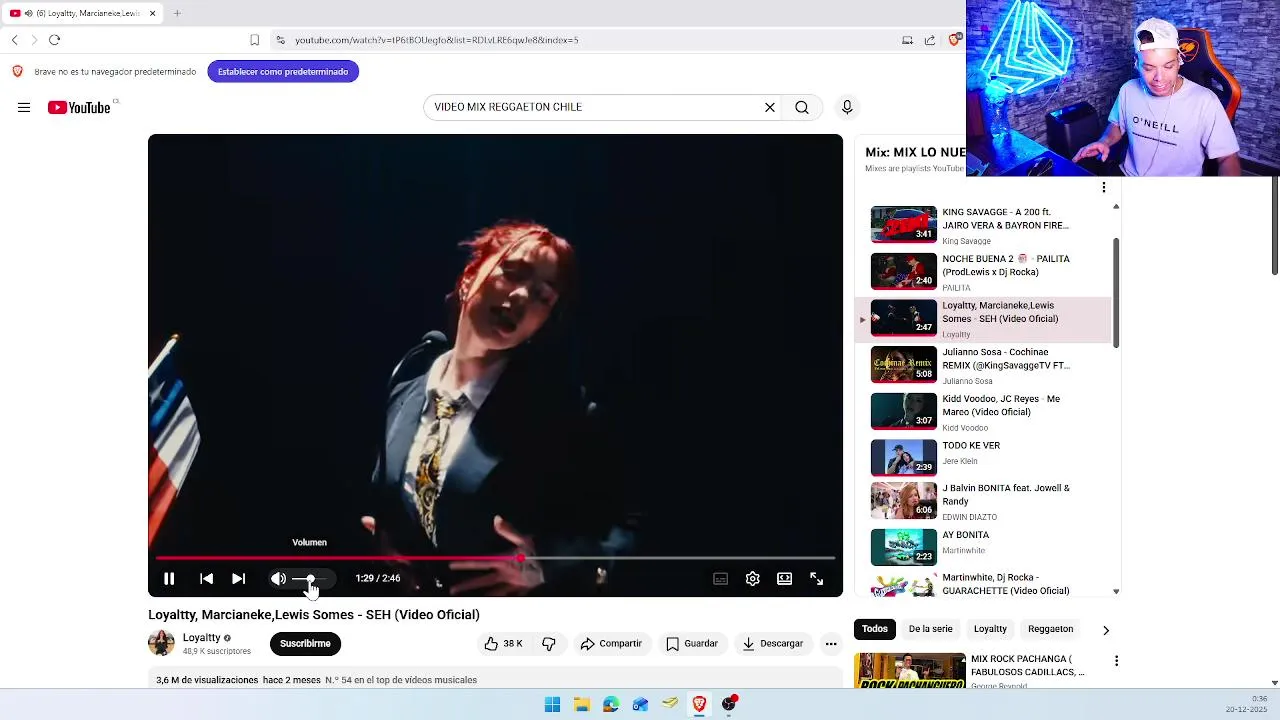The width and height of the screenshot is (1280, 720).
Task: Select the Reggaeton filter chip
Action: [1050, 629]
